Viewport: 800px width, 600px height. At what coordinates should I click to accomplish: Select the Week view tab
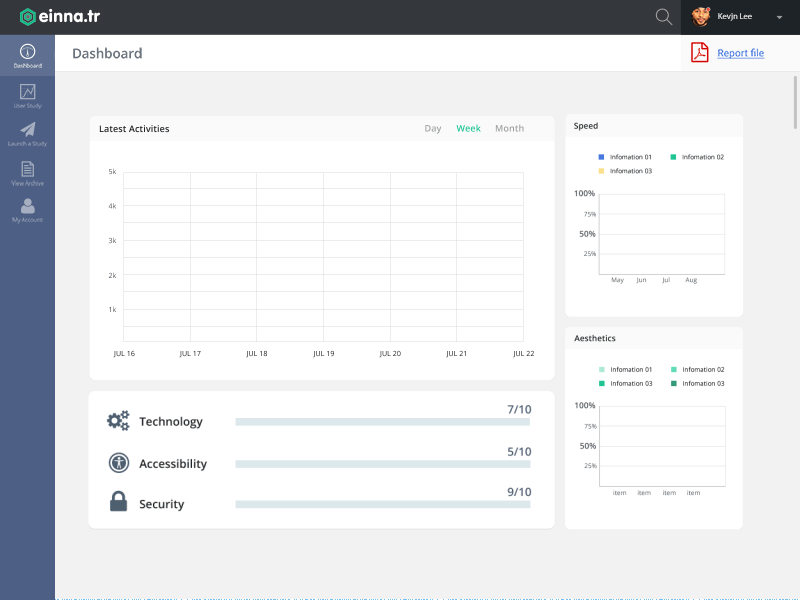(x=468, y=128)
